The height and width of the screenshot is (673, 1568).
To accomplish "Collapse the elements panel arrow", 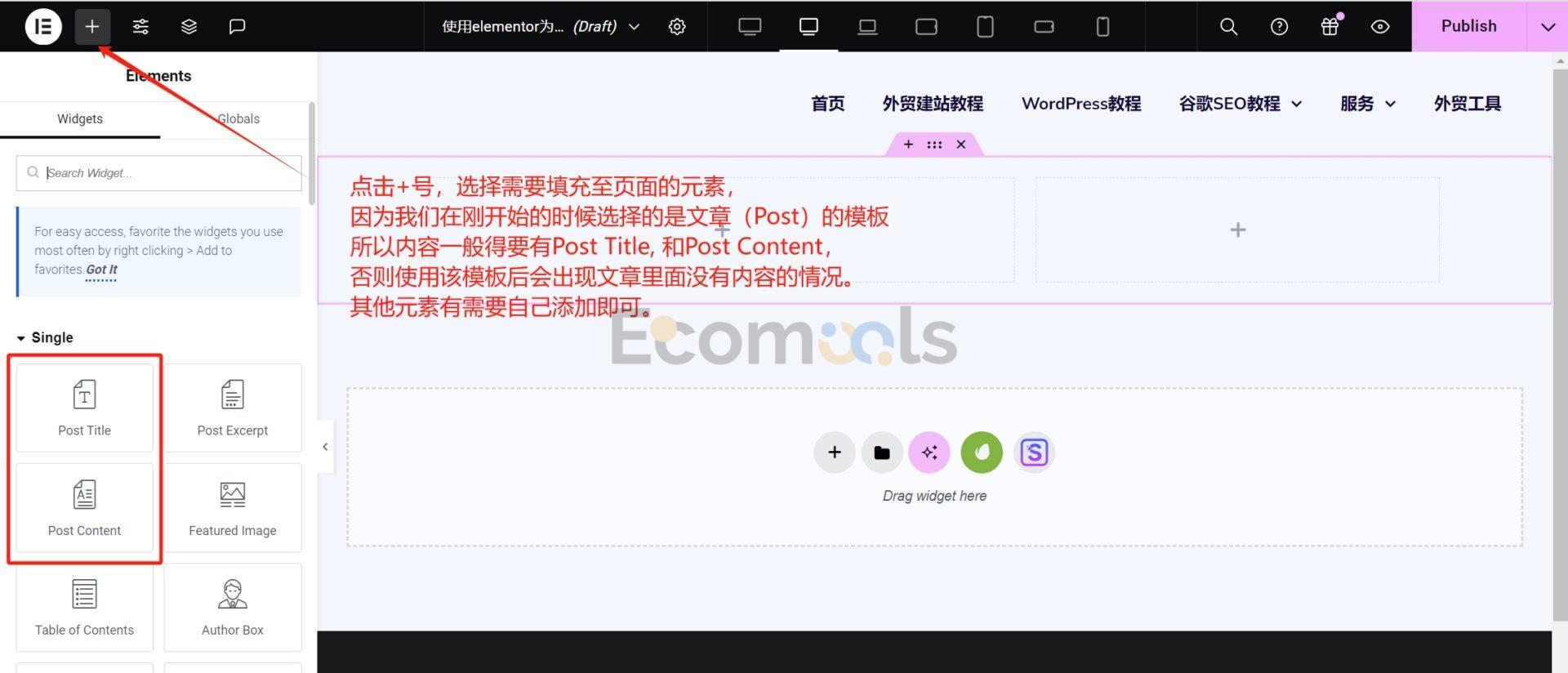I will pos(325,447).
